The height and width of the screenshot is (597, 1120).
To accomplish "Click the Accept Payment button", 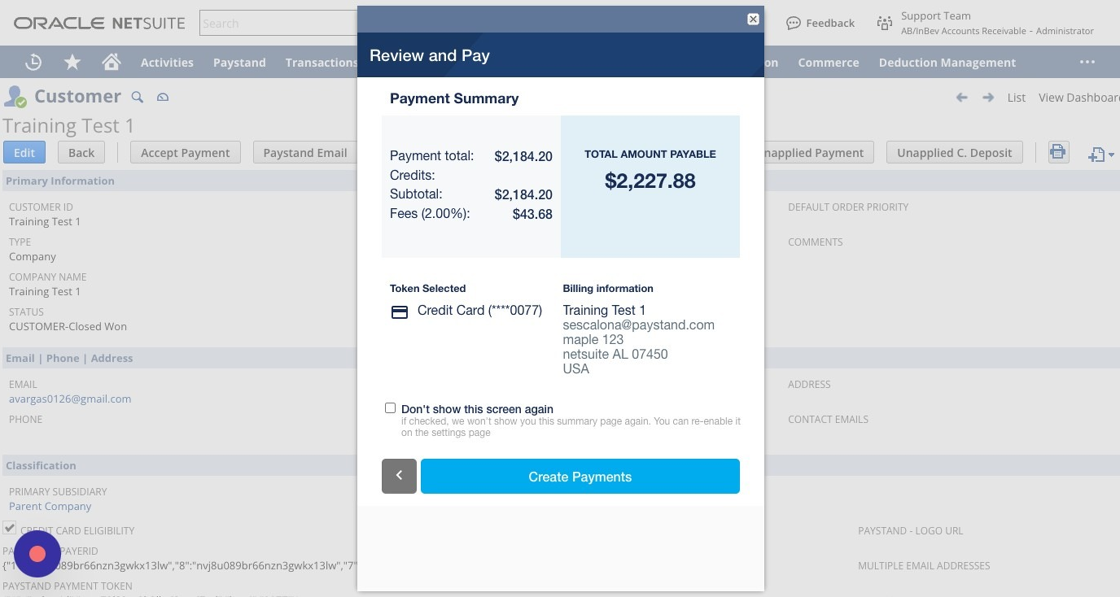I will (185, 153).
